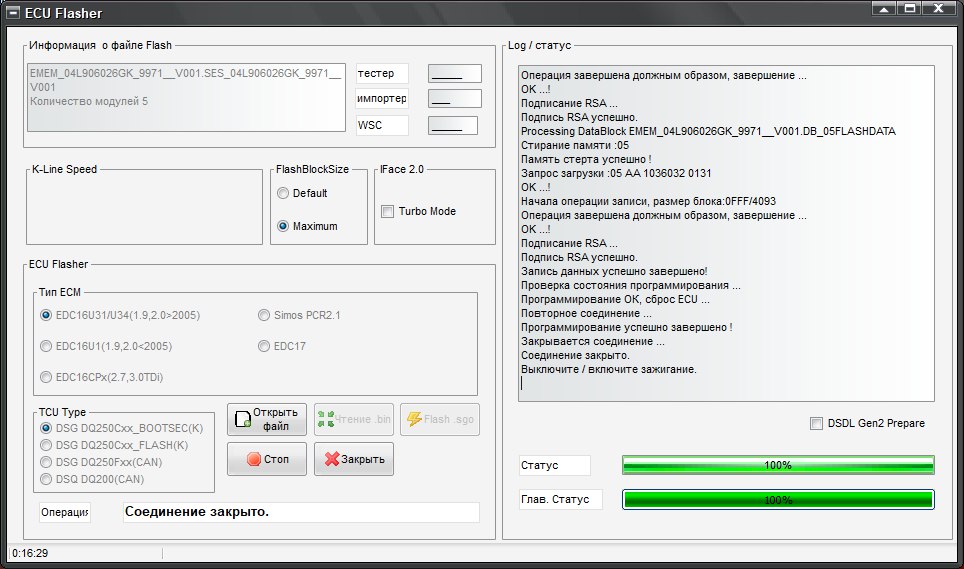964x569 pixels.
Task: Select Maximum flash block size
Action: point(283,226)
